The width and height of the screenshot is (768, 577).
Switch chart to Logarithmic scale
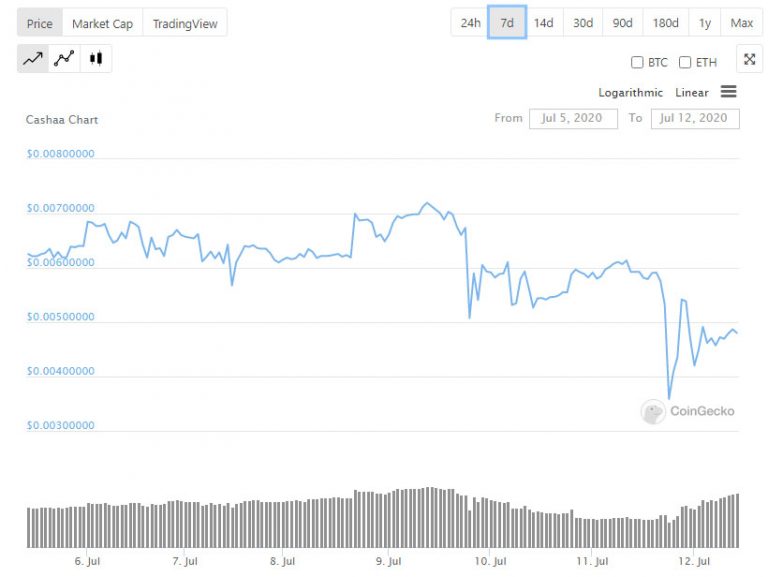(x=630, y=93)
